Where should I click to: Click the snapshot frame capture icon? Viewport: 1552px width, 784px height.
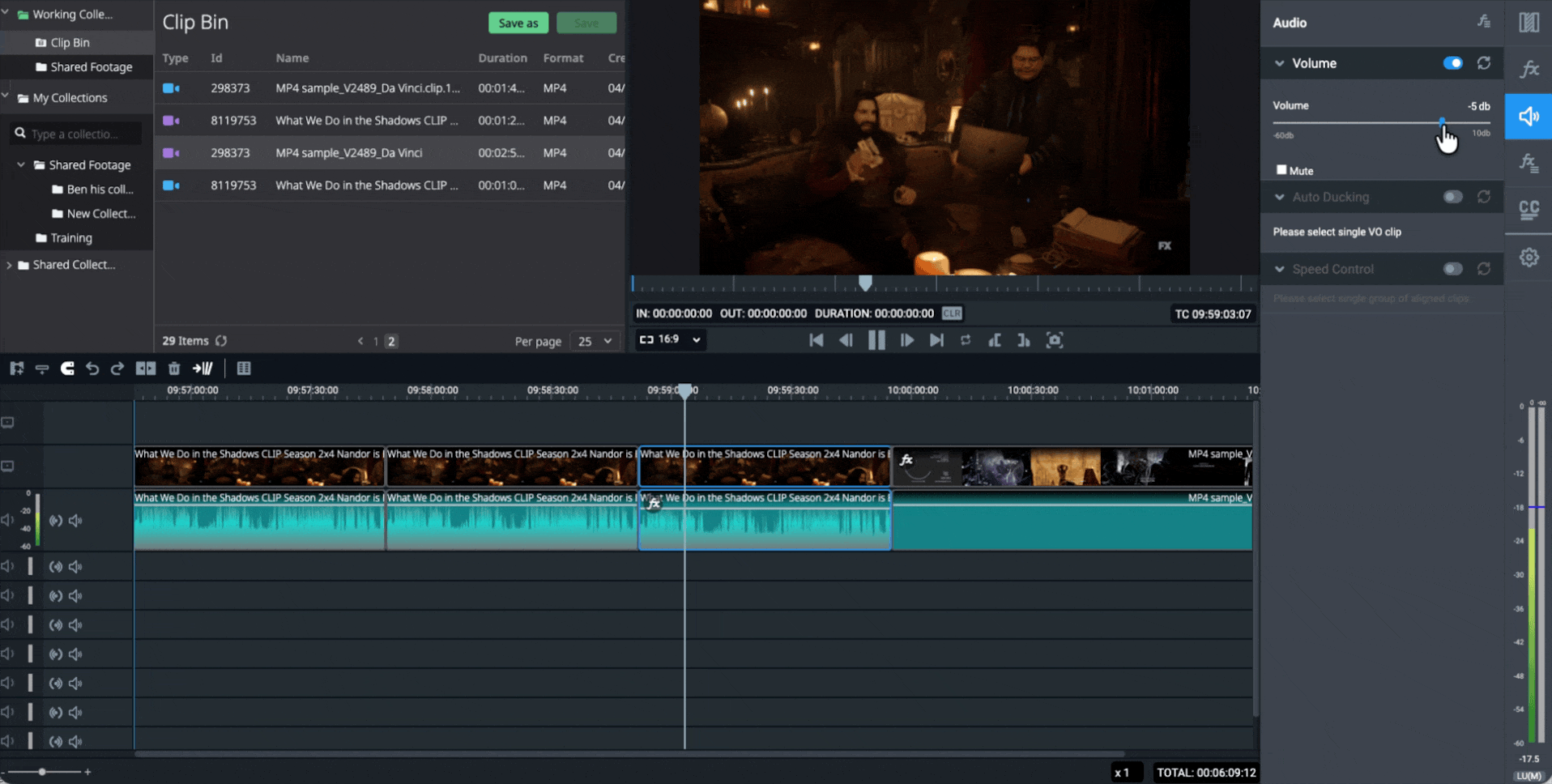(x=1055, y=340)
